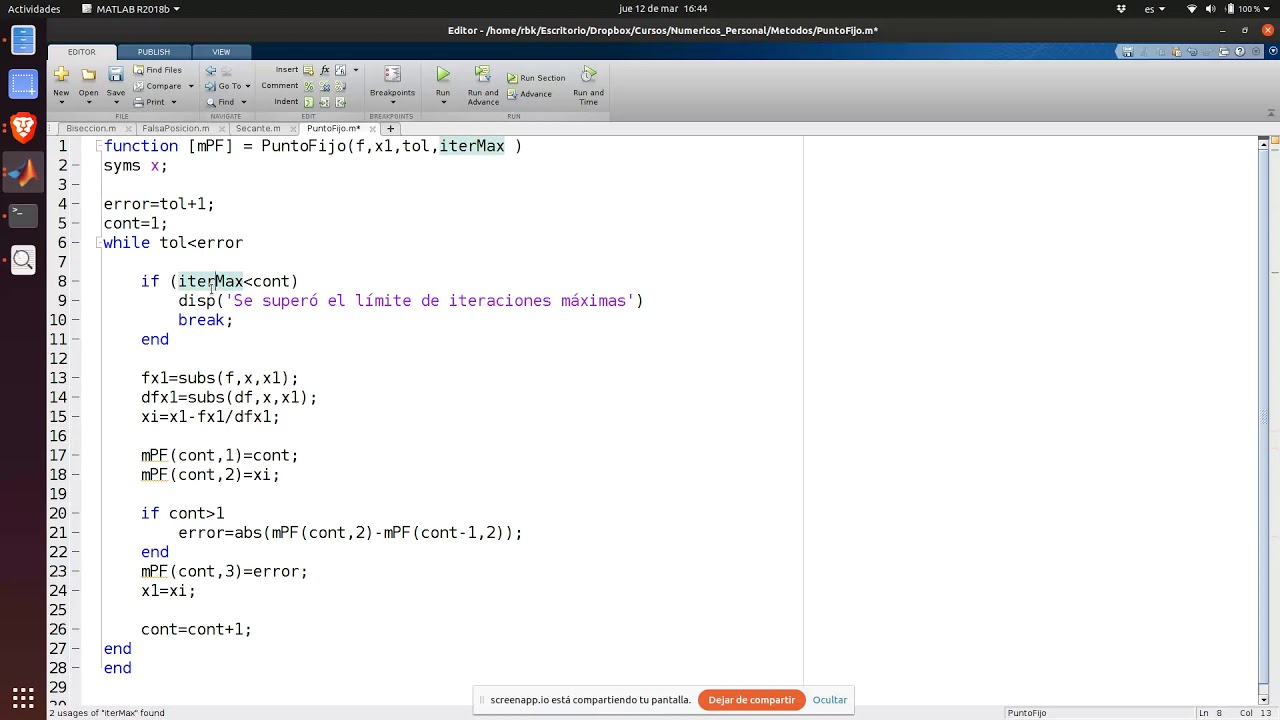Click the Save floppy disk icon
This screenshot has width=1280, height=720.
[116, 74]
